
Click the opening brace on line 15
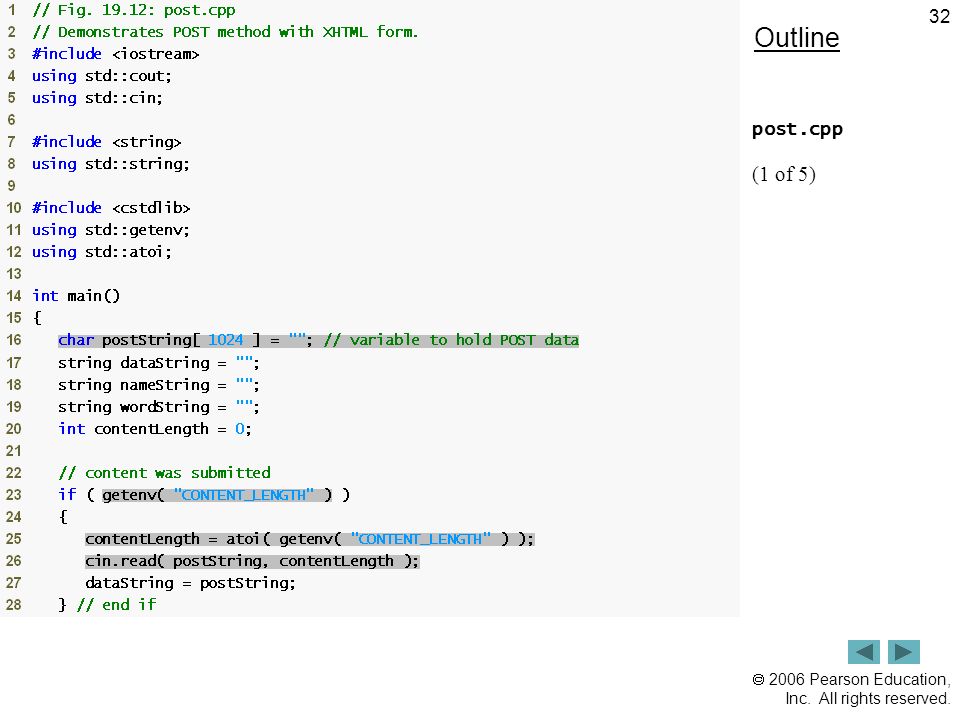(37, 318)
